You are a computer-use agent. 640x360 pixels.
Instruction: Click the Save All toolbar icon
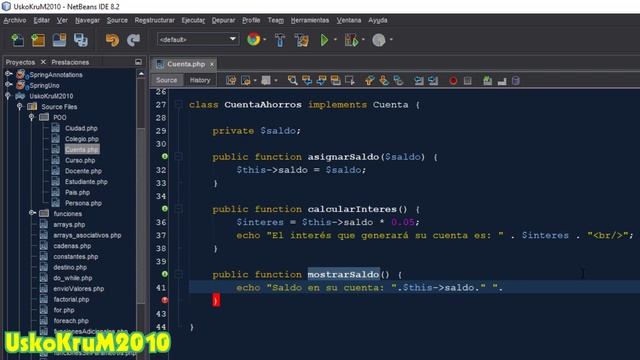coord(80,40)
